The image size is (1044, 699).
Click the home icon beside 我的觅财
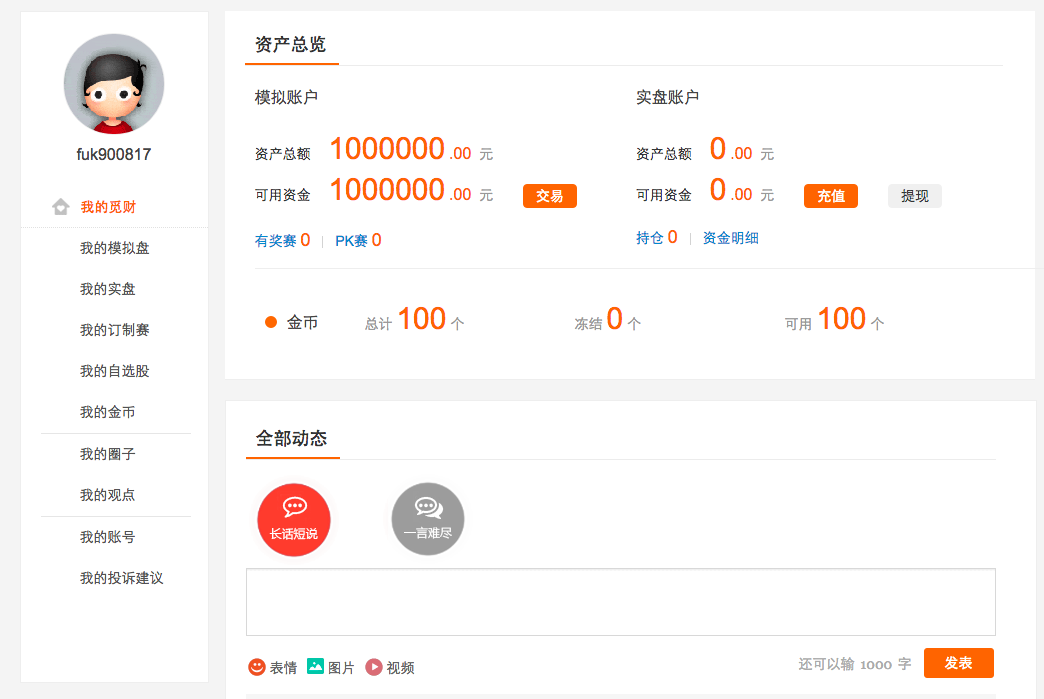pyautogui.click(x=60, y=206)
